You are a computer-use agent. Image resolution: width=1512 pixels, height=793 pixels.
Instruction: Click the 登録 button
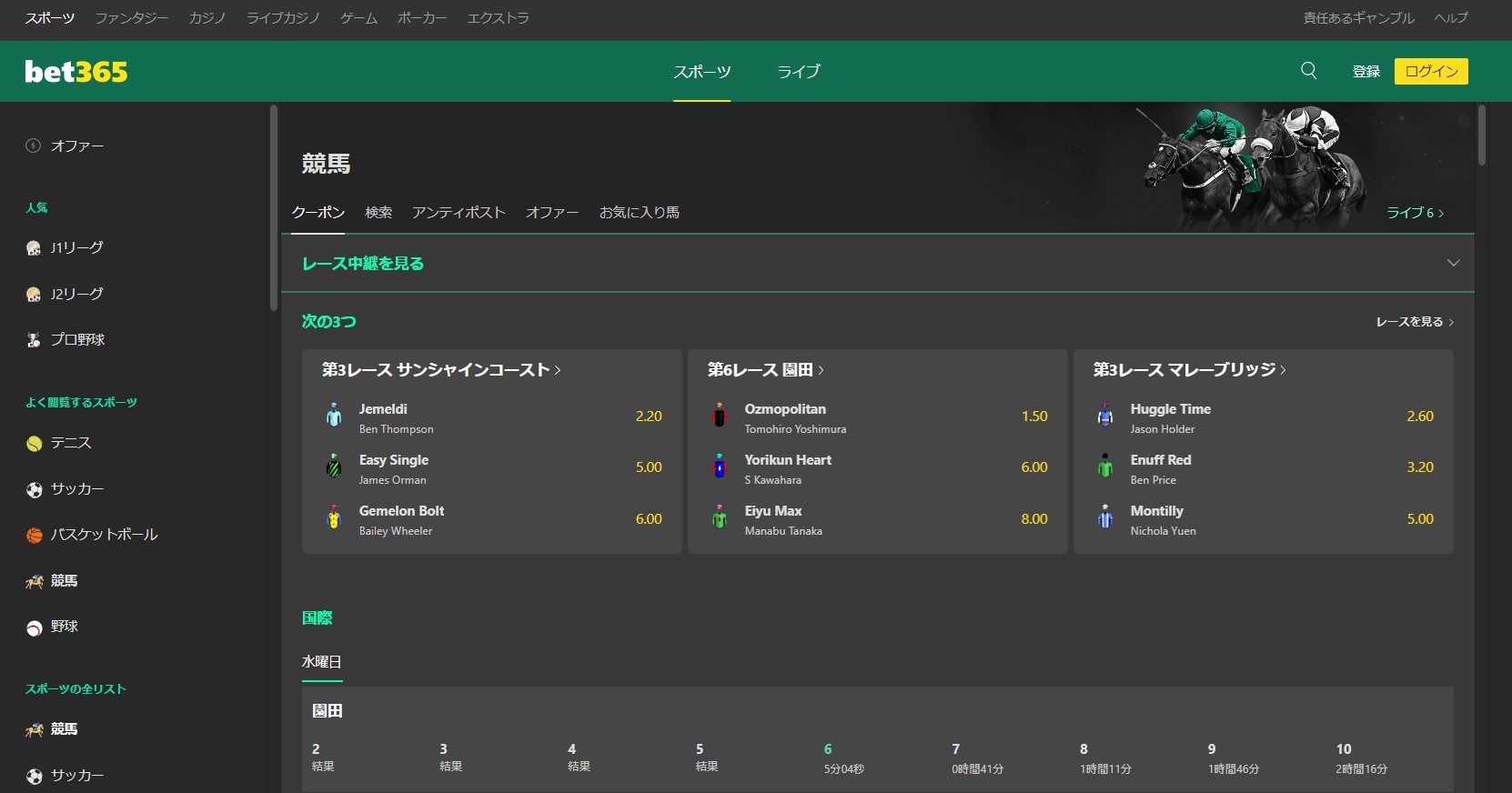pyautogui.click(x=1366, y=71)
